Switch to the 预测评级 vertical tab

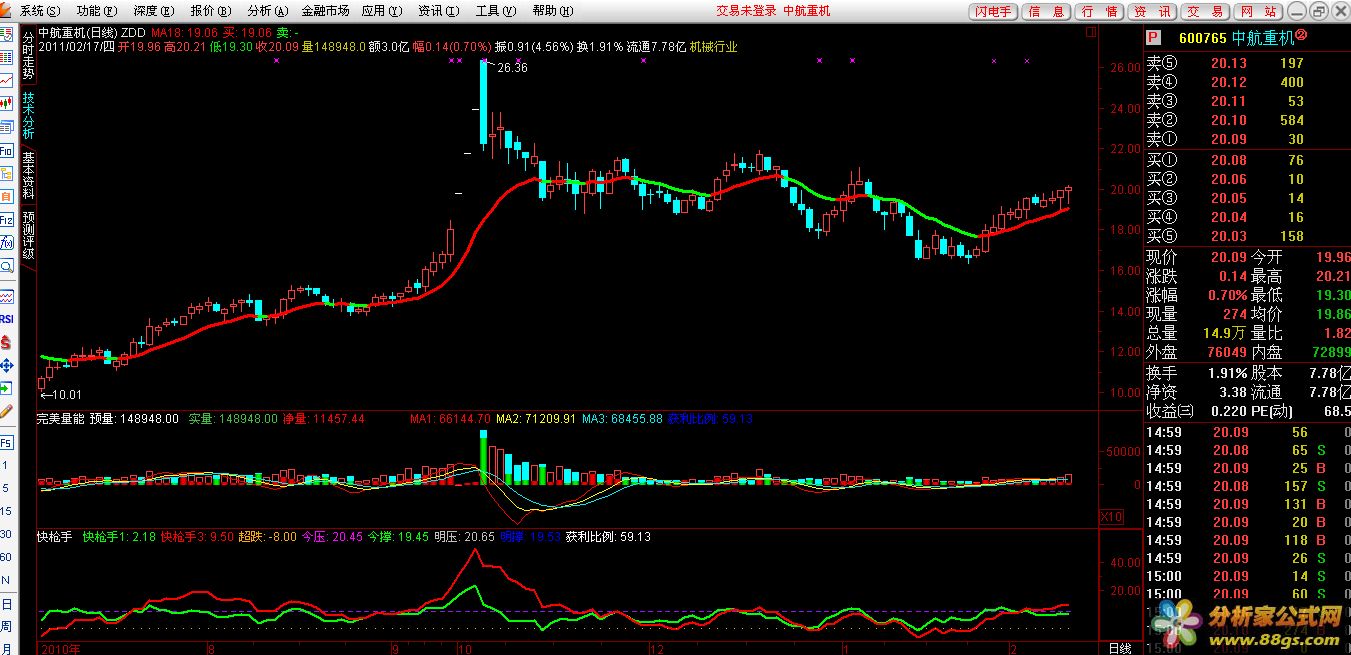[28, 235]
